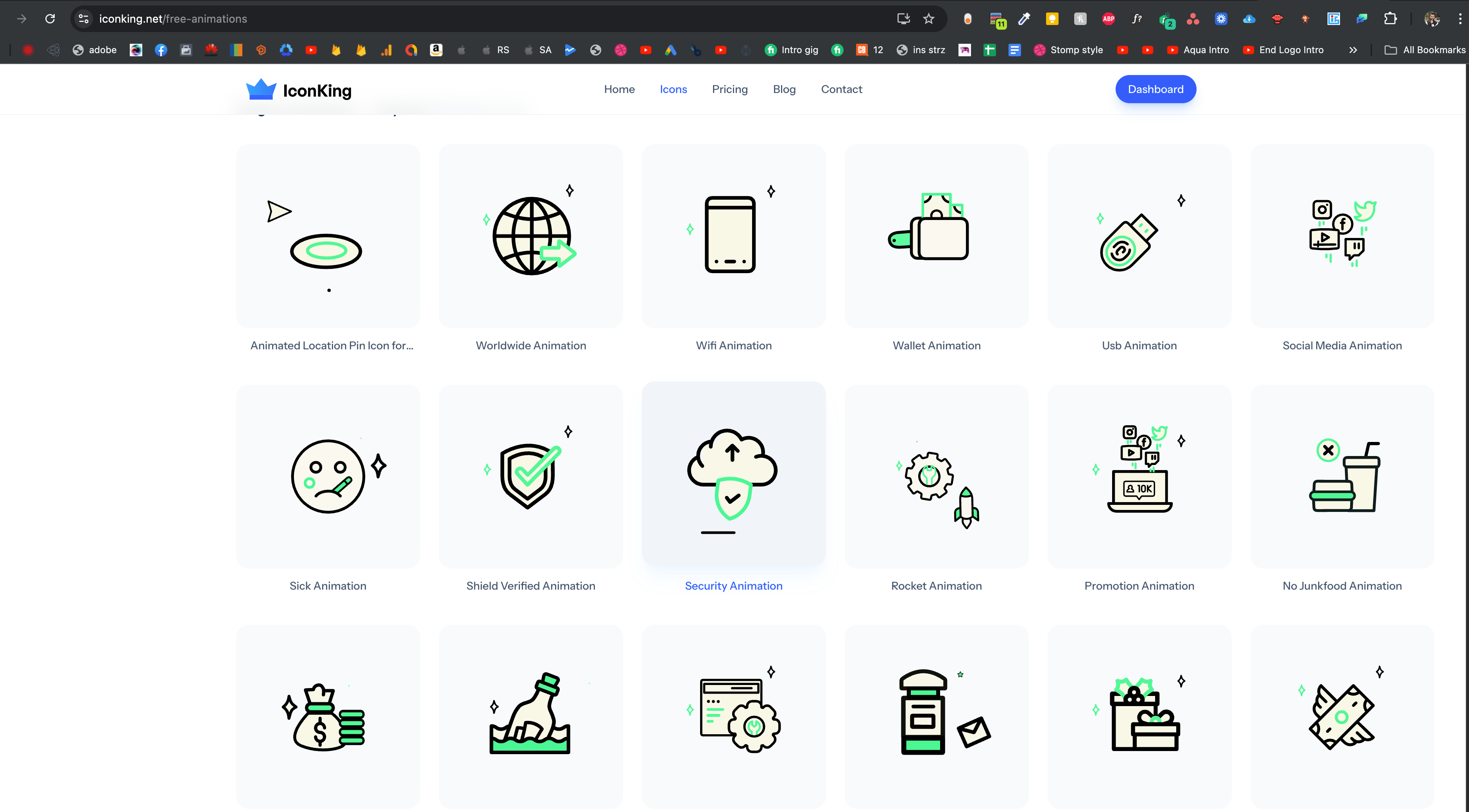Click the forward navigation arrow
This screenshot has height=812, width=1469.
21,18
